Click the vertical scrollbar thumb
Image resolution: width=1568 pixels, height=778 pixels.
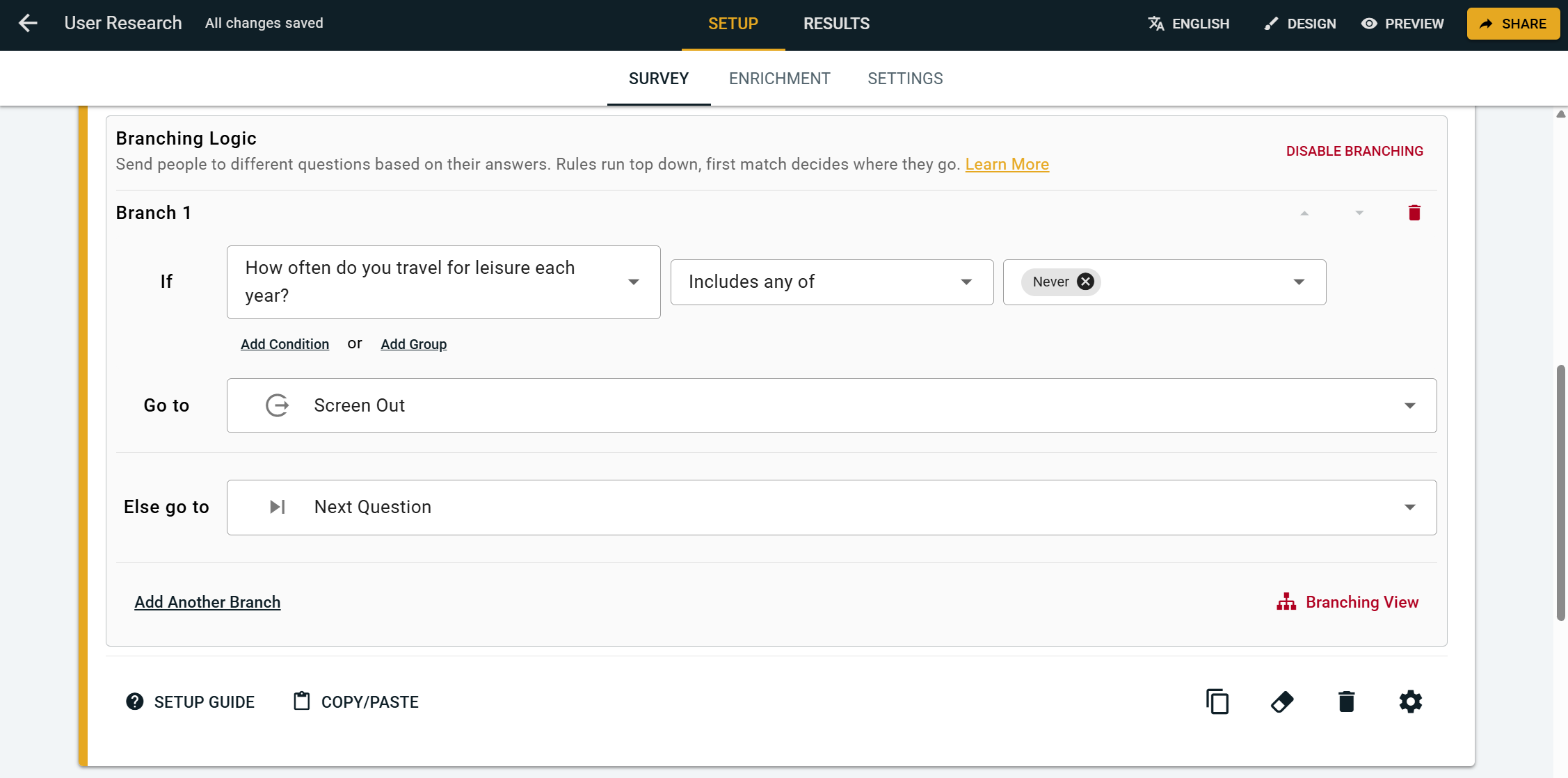pyautogui.click(x=1560, y=492)
